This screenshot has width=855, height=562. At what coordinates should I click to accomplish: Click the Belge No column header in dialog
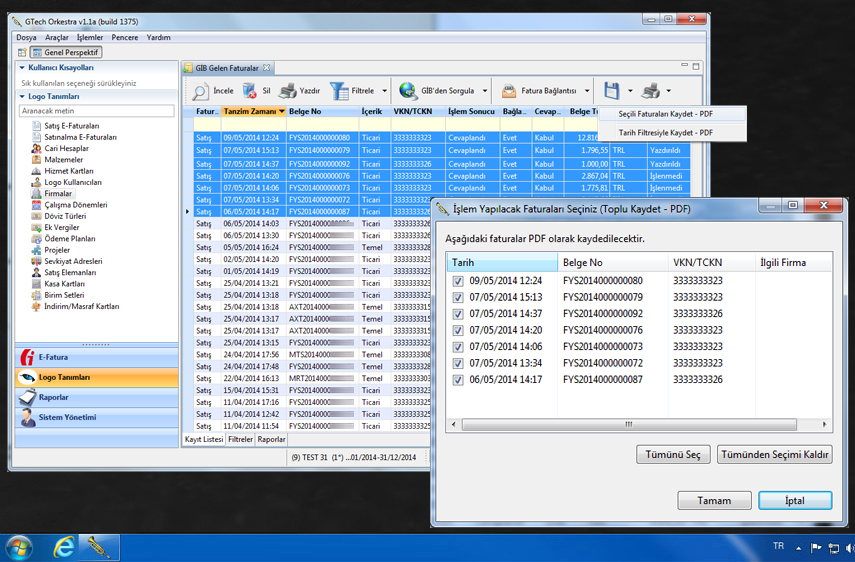pyautogui.click(x=612, y=263)
